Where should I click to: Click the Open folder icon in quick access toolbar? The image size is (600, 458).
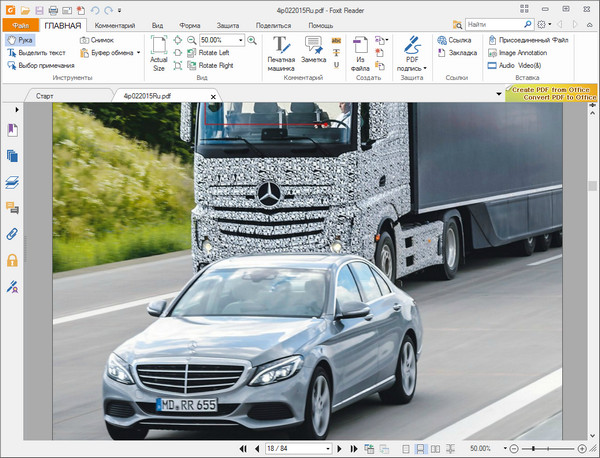coord(25,10)
